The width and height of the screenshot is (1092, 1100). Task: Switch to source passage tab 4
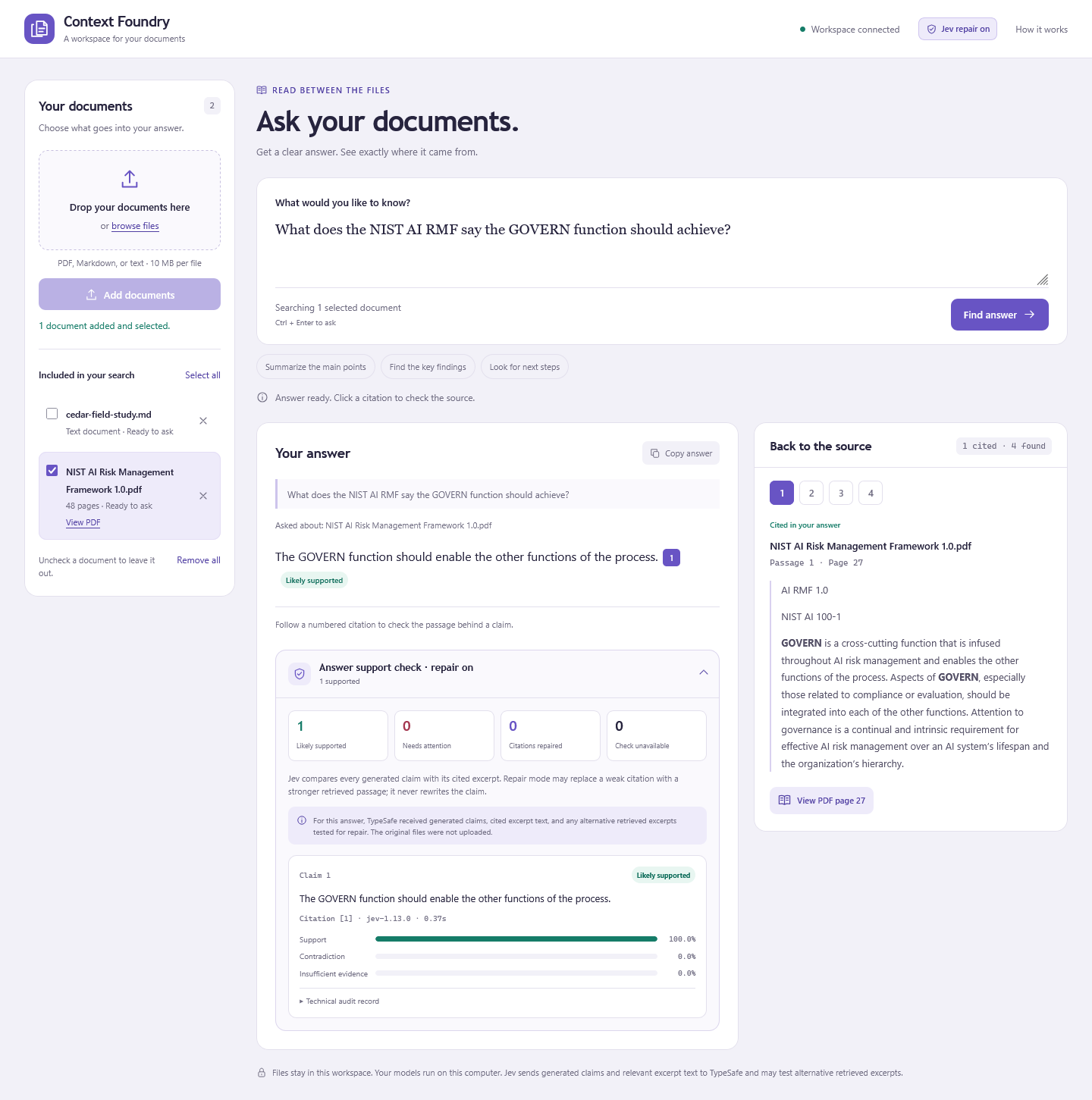coord(871,493)
